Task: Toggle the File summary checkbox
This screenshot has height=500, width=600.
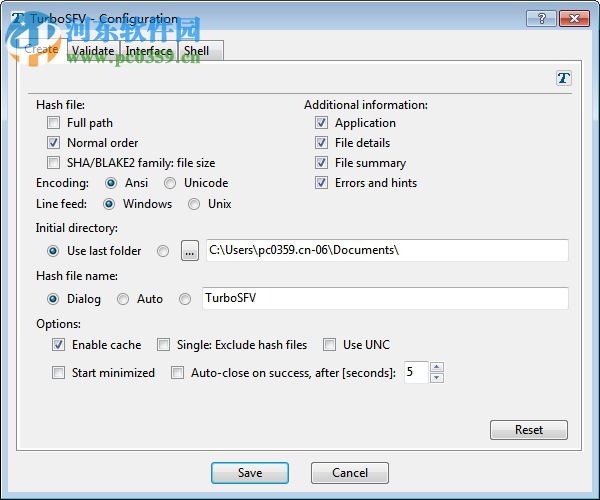Action: 321,163
